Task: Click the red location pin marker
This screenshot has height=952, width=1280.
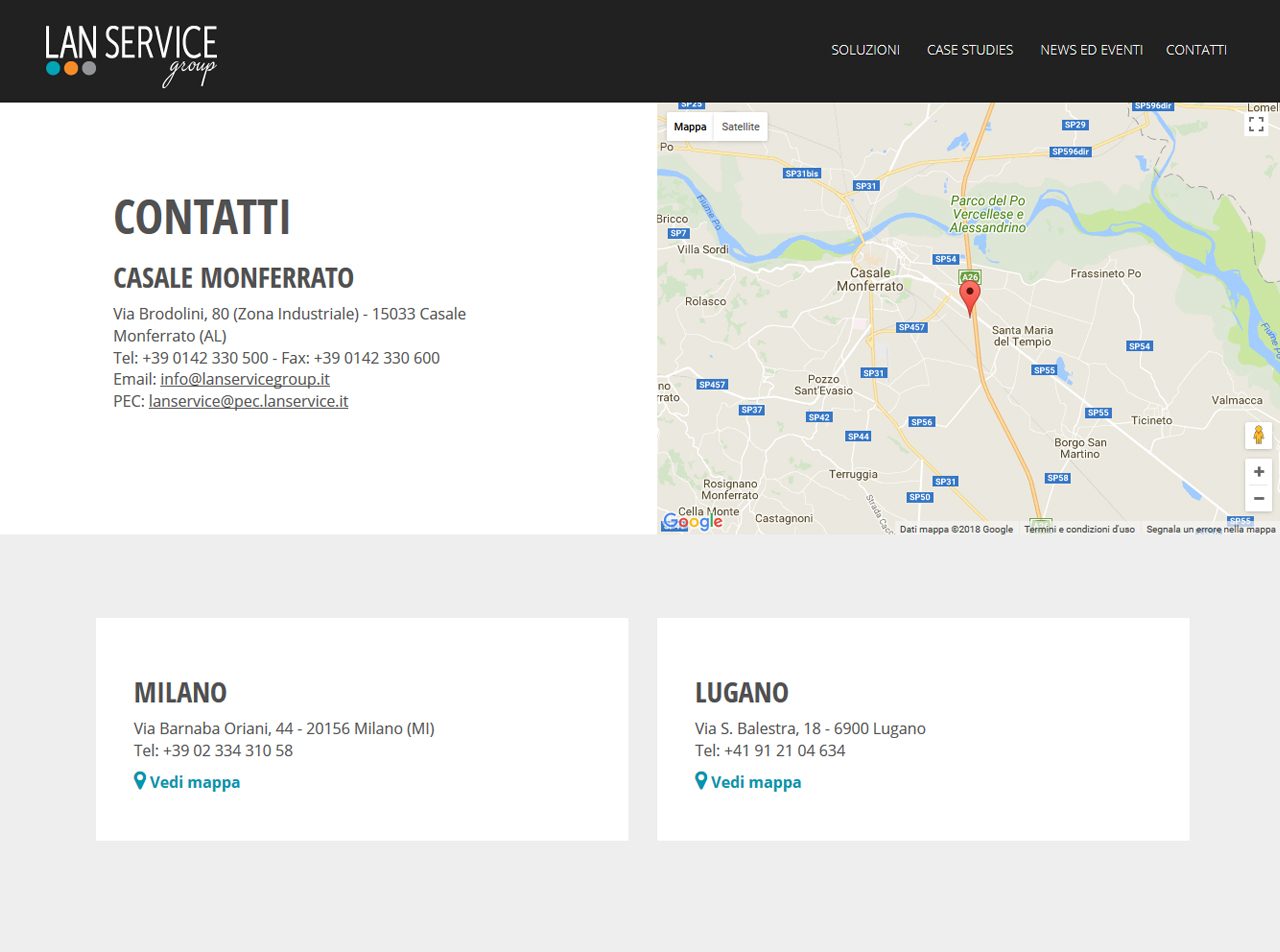Action: coord(969,298)
